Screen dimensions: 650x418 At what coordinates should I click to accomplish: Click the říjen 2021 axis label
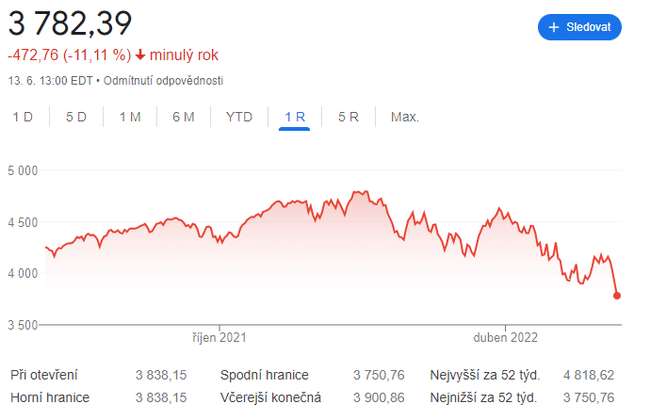(x=219, y=338)
